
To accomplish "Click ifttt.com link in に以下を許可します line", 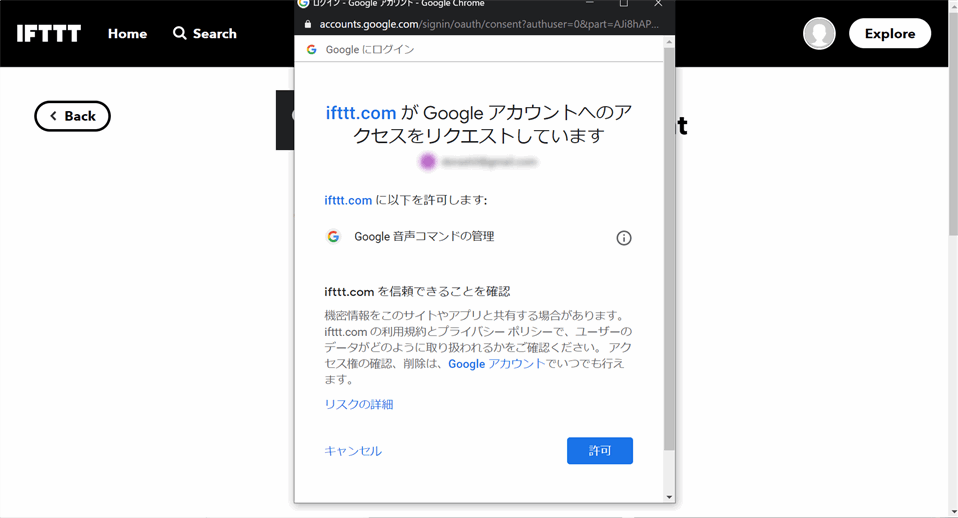I will click(348, 200).
